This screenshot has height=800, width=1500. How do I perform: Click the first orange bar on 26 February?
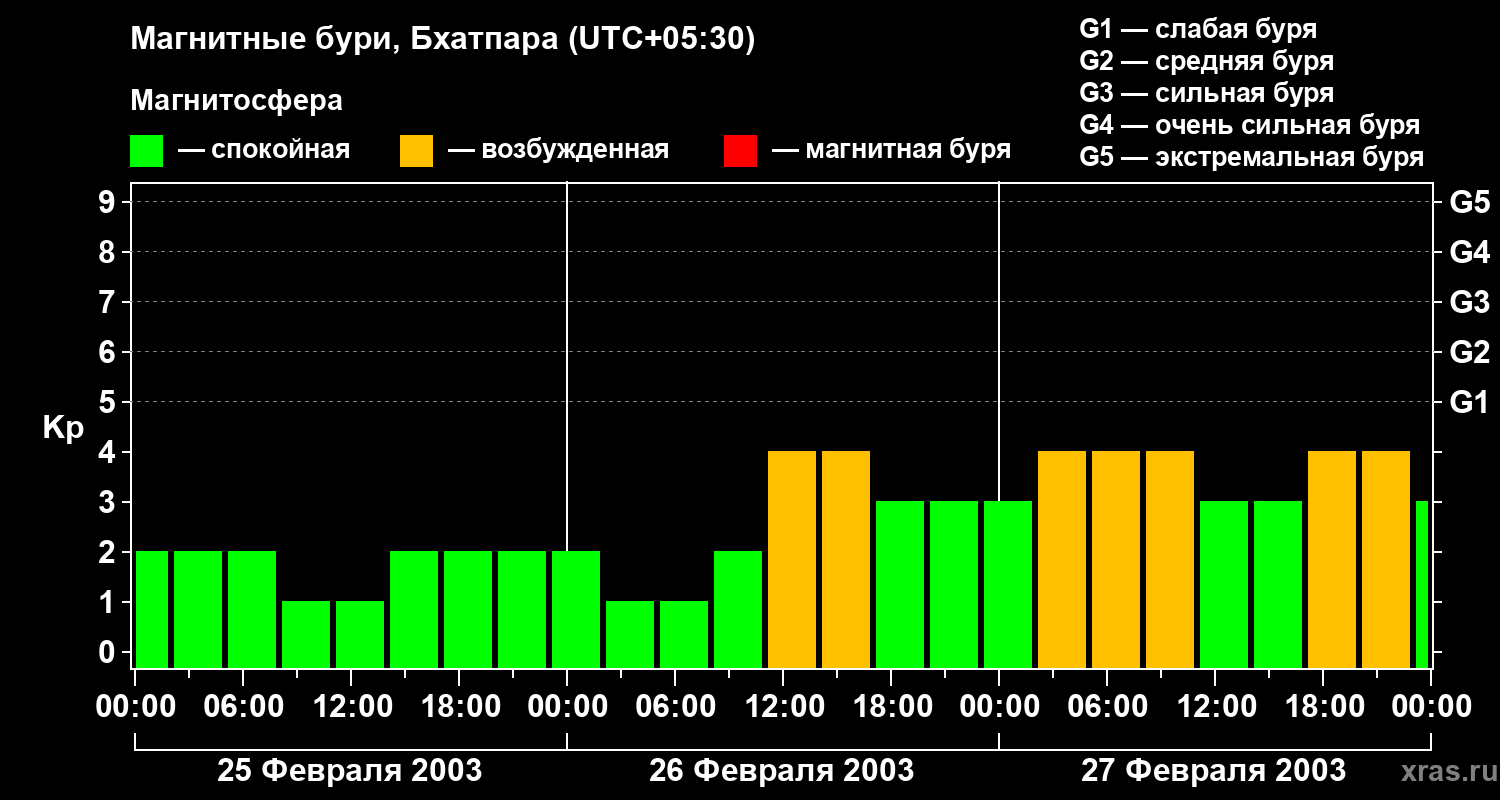[792, 559]
